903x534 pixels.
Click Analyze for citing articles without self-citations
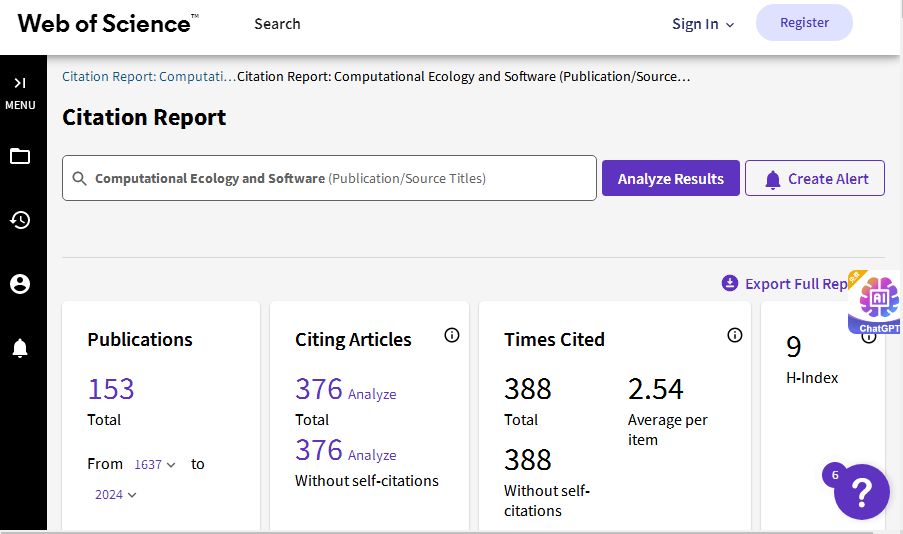click(372, 455)
